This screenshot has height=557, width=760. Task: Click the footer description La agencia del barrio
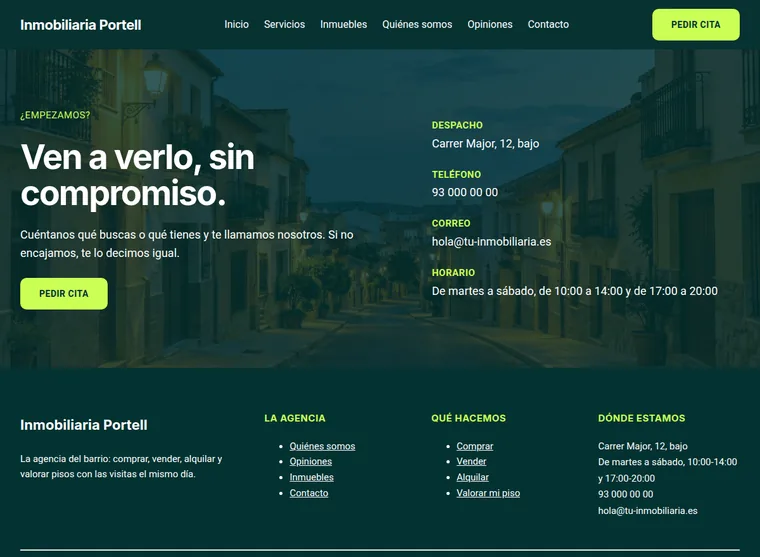pos(121,466)
